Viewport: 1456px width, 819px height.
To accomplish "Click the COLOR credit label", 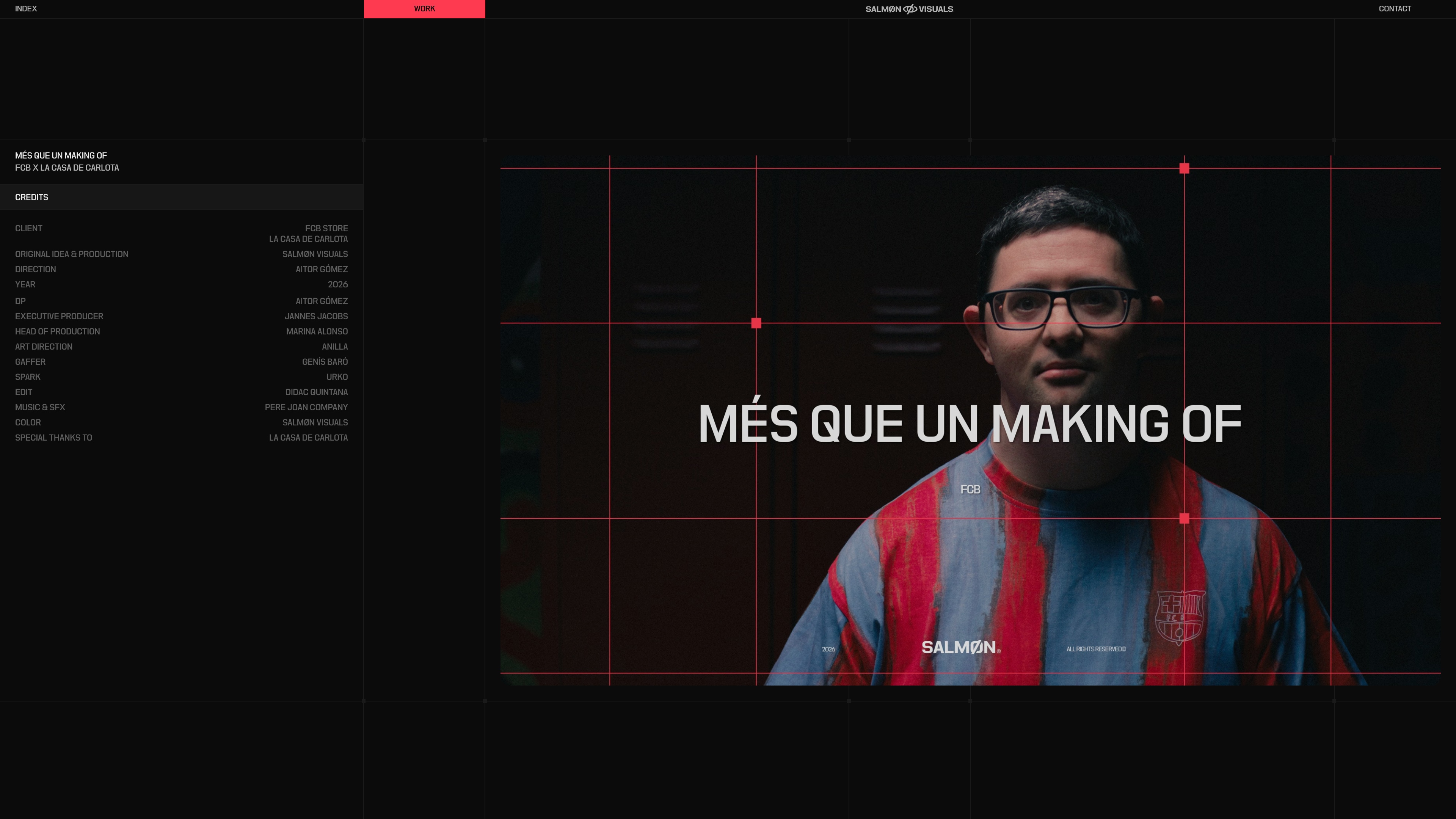I will 28,424.
